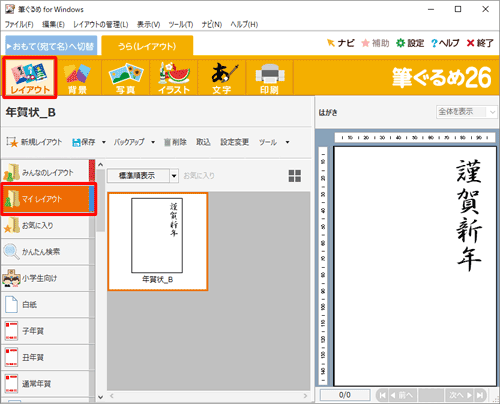
Task: Select 小学生向け category
Action: pos(45,278)
